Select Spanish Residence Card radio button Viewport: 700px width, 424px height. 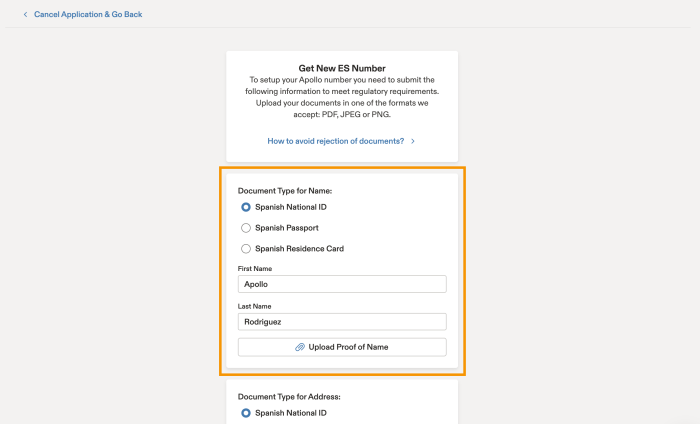[x=246, y=249]
